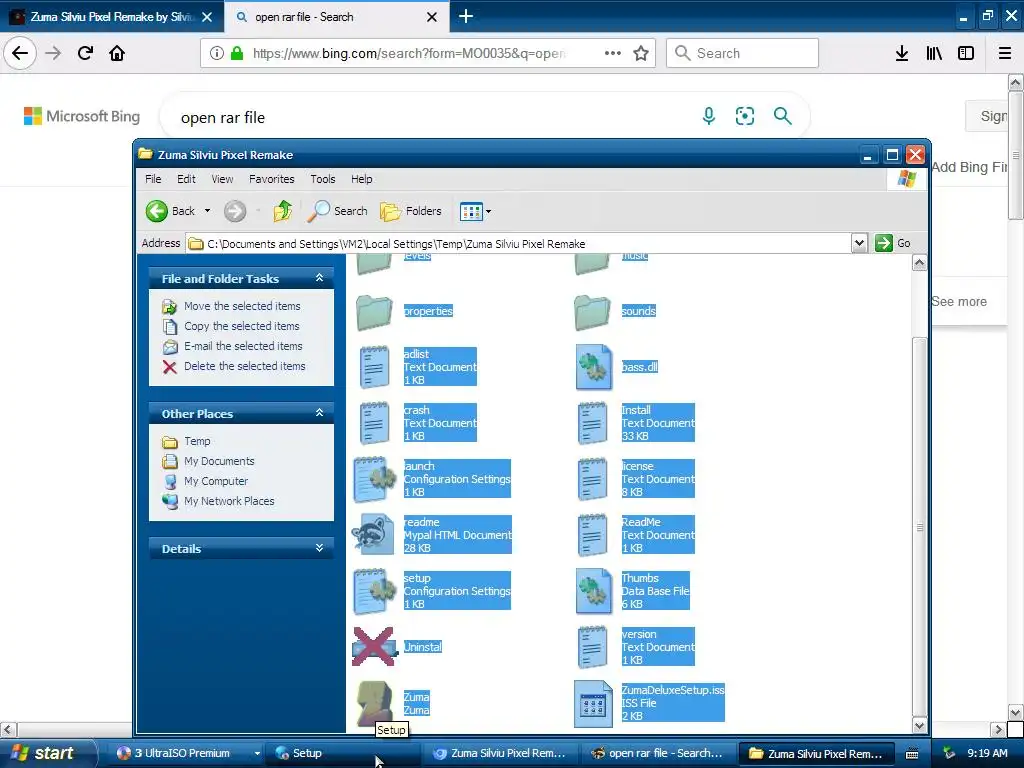Image resolution: width=1024 pixels, height=768 pixels.
Task: Open the View menu in Explorer
Action: [x=222, y=179]
